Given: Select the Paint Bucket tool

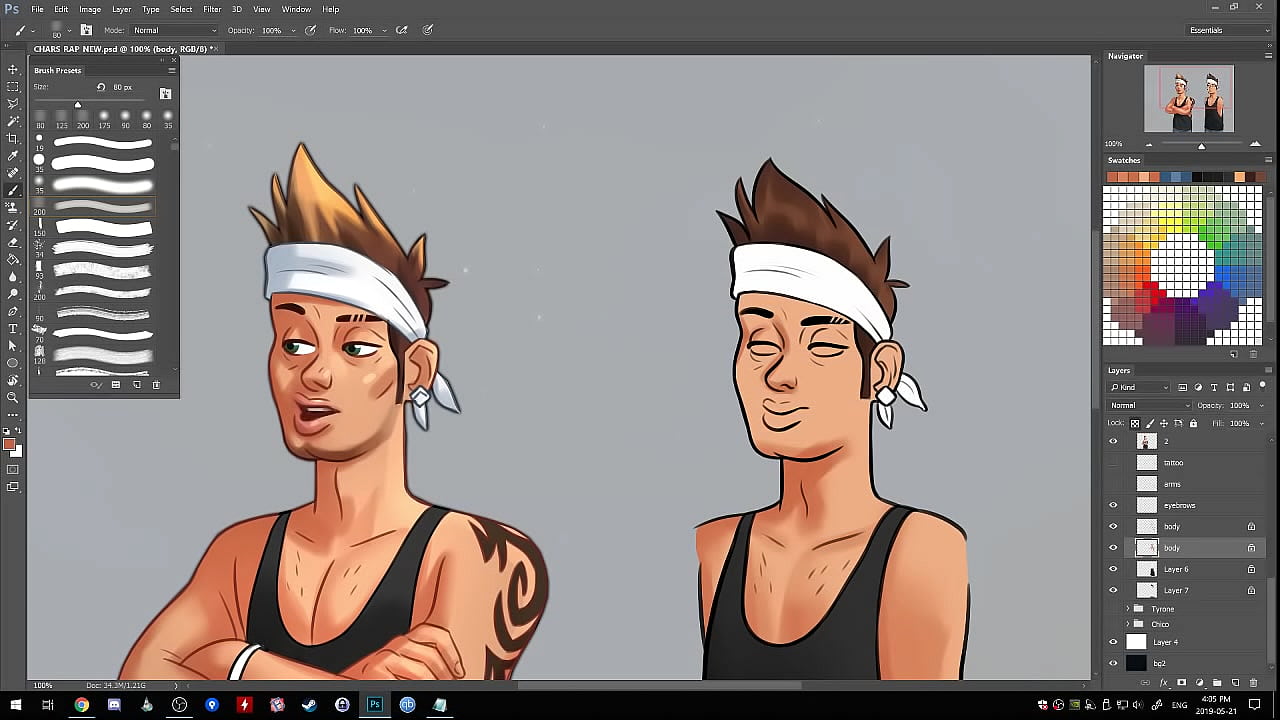Looking at the screenshot, I should 13,259.
